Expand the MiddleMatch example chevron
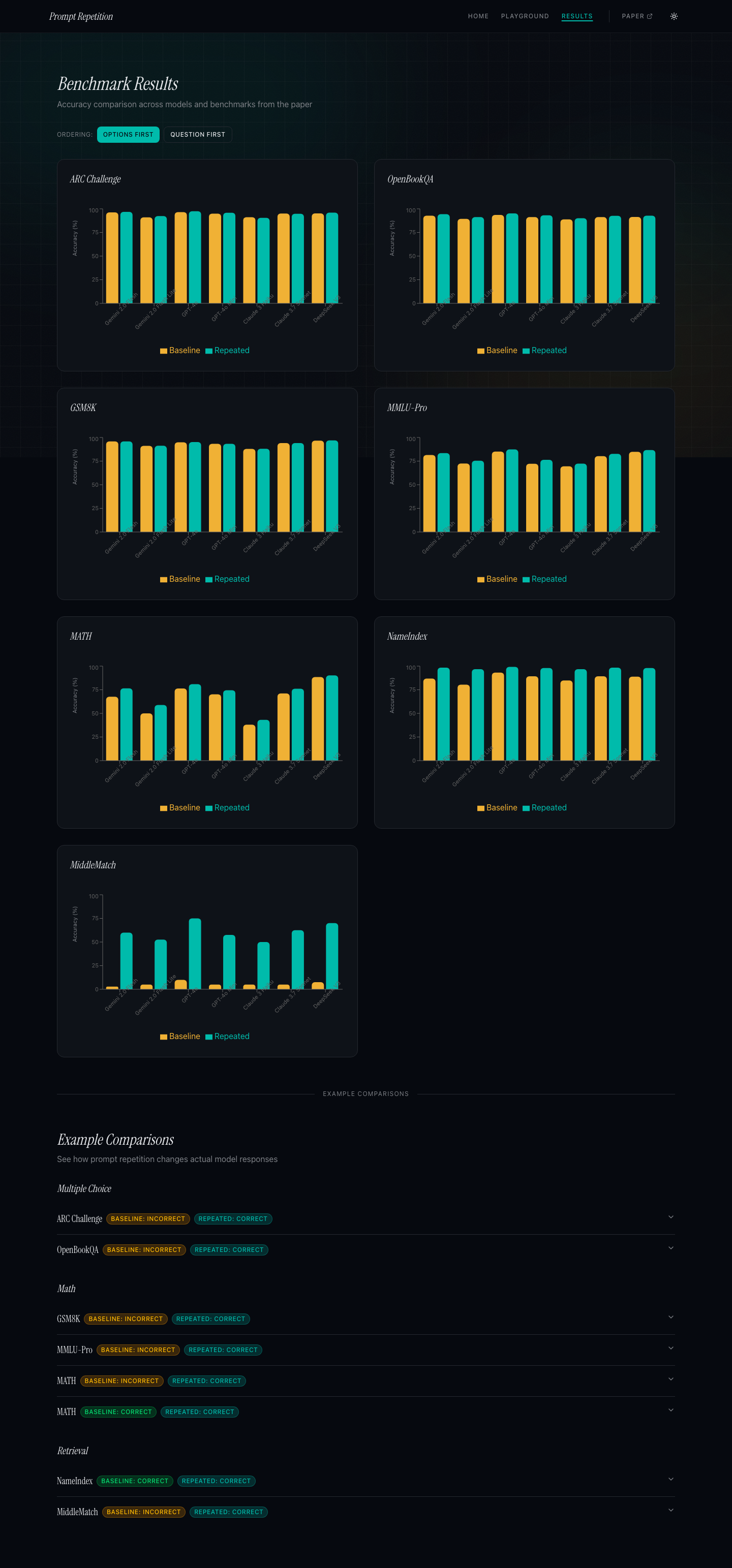This screenshot has width=732, height=1568. pyautogui.click(x=670, y=1510)
